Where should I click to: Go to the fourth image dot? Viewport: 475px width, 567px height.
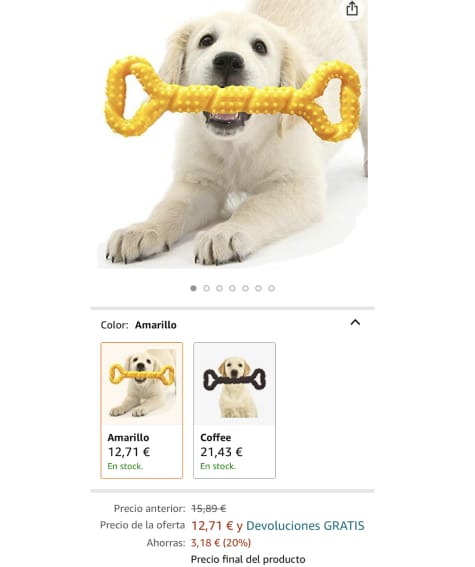[232, 288]
